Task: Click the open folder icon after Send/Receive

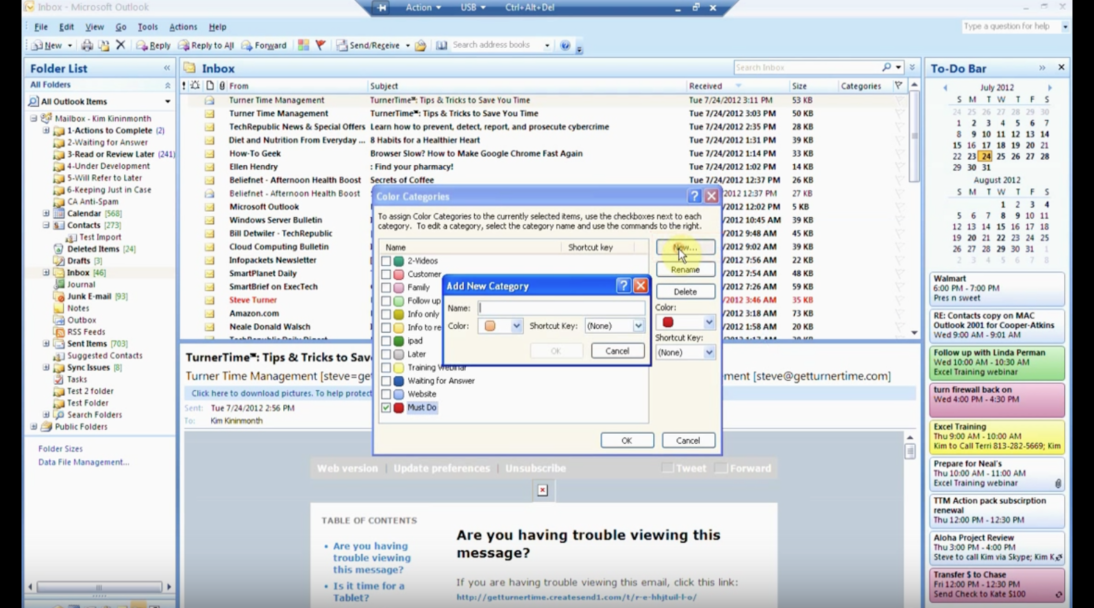Action: tap(420, 45)
